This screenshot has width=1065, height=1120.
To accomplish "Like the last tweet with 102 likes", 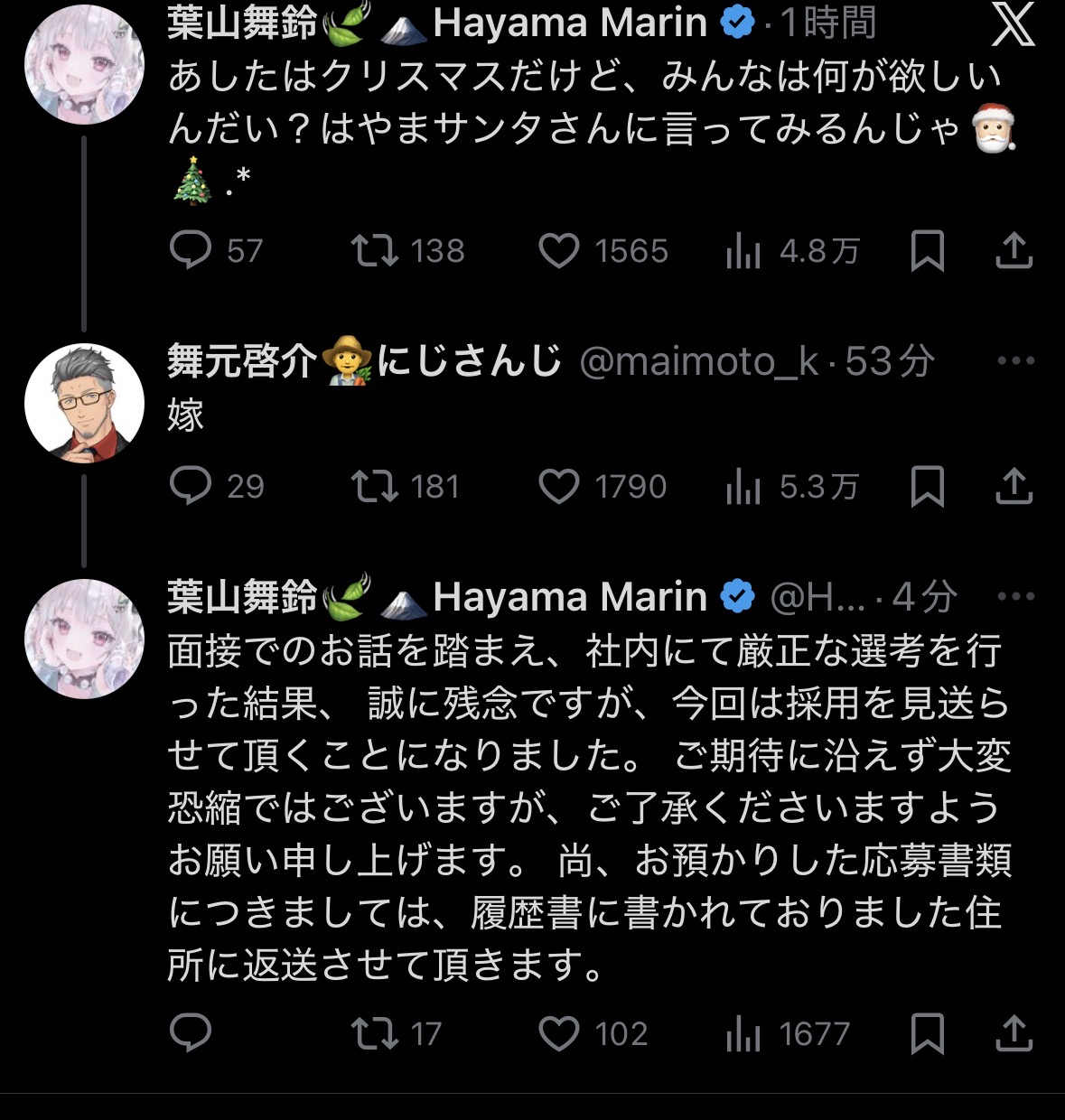I will [558, 1033].
